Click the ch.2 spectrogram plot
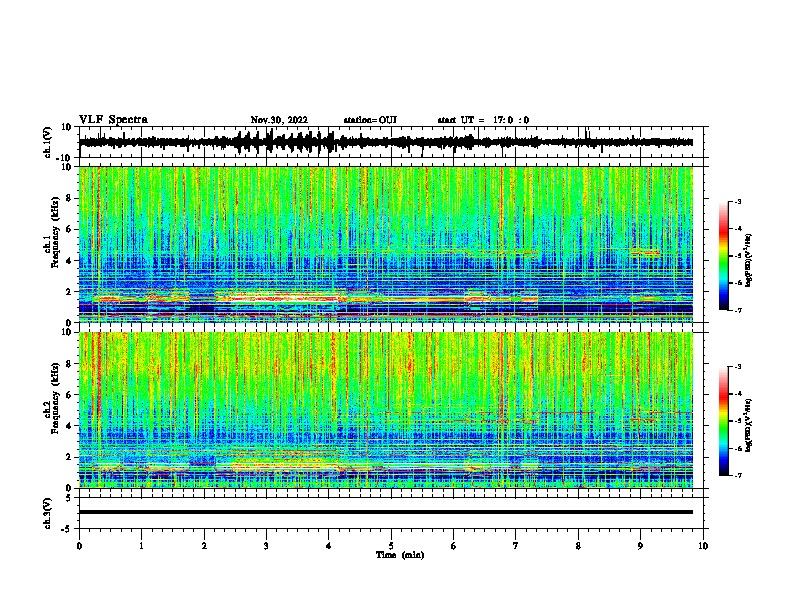The image size is (792, 612). tap(386, 410)
